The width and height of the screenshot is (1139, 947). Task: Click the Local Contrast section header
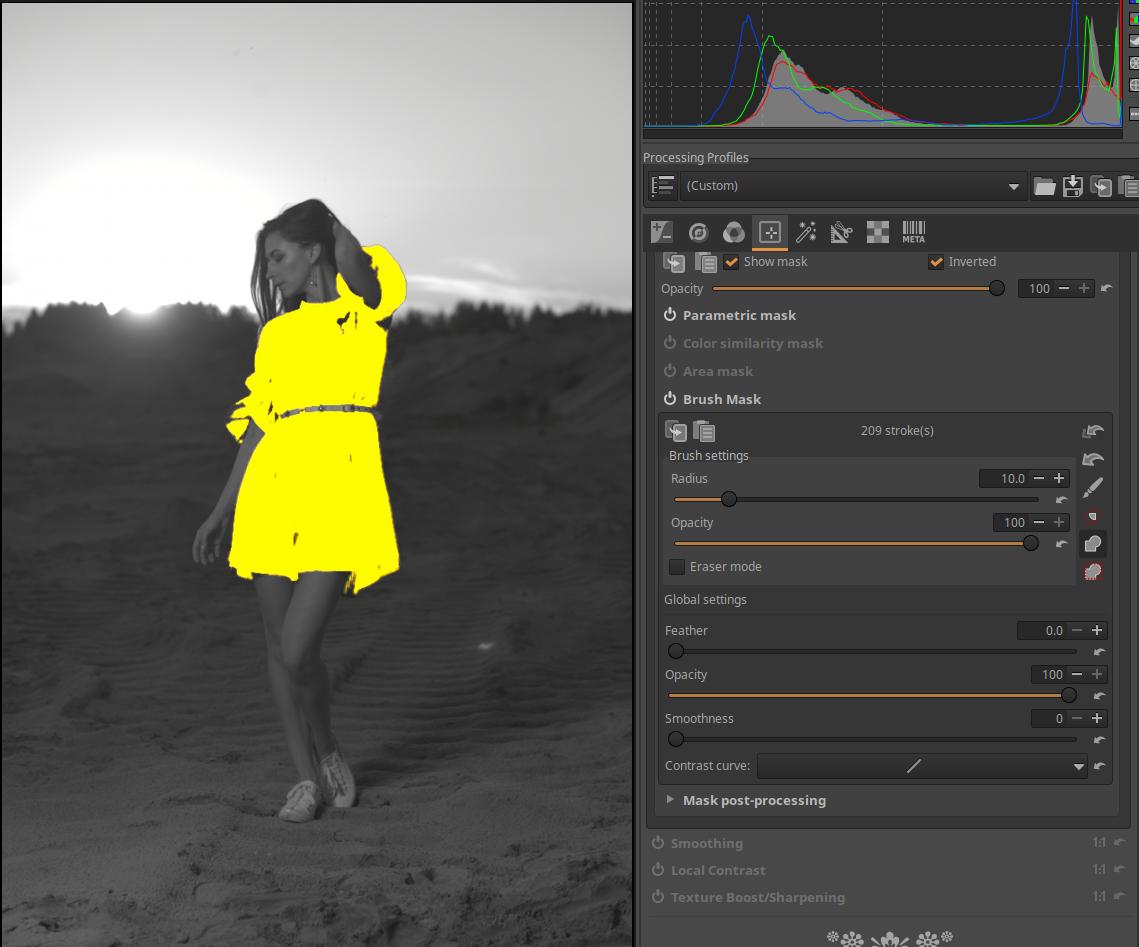click(x=718, y=870)
